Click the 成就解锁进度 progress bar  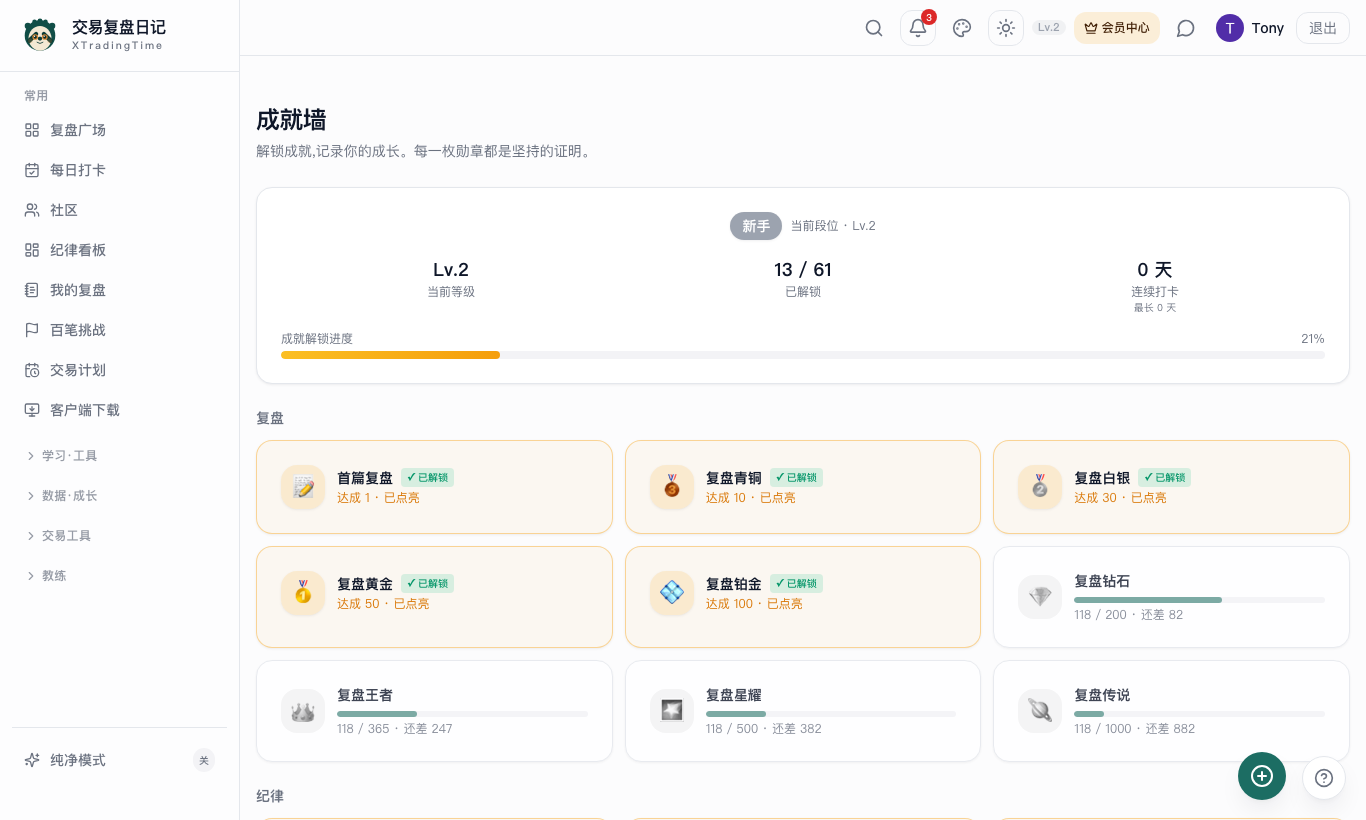pos(803,355)
